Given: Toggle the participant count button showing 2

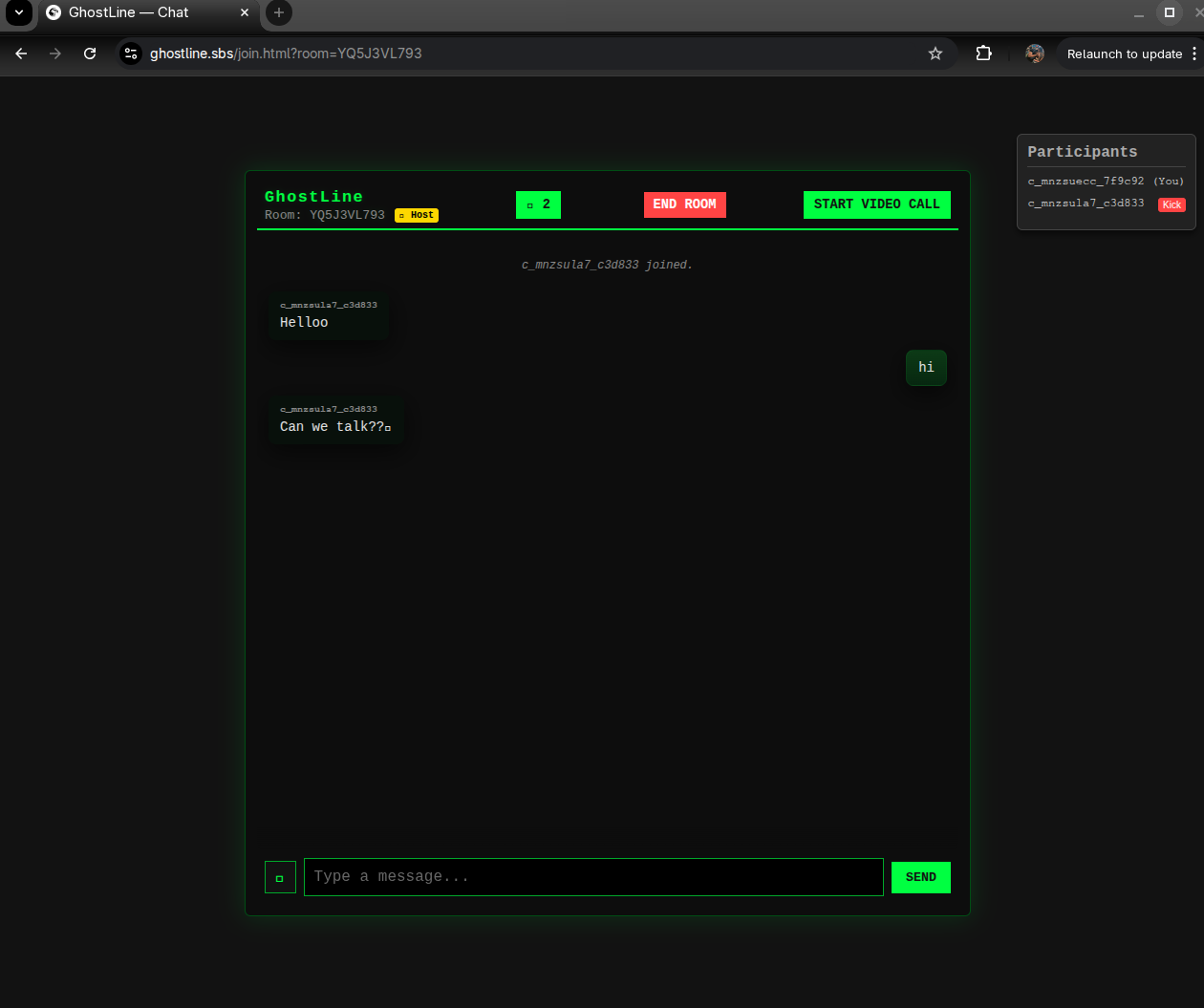Looking at the screenshot, I should pyautogui.click(x=538, y=204).
